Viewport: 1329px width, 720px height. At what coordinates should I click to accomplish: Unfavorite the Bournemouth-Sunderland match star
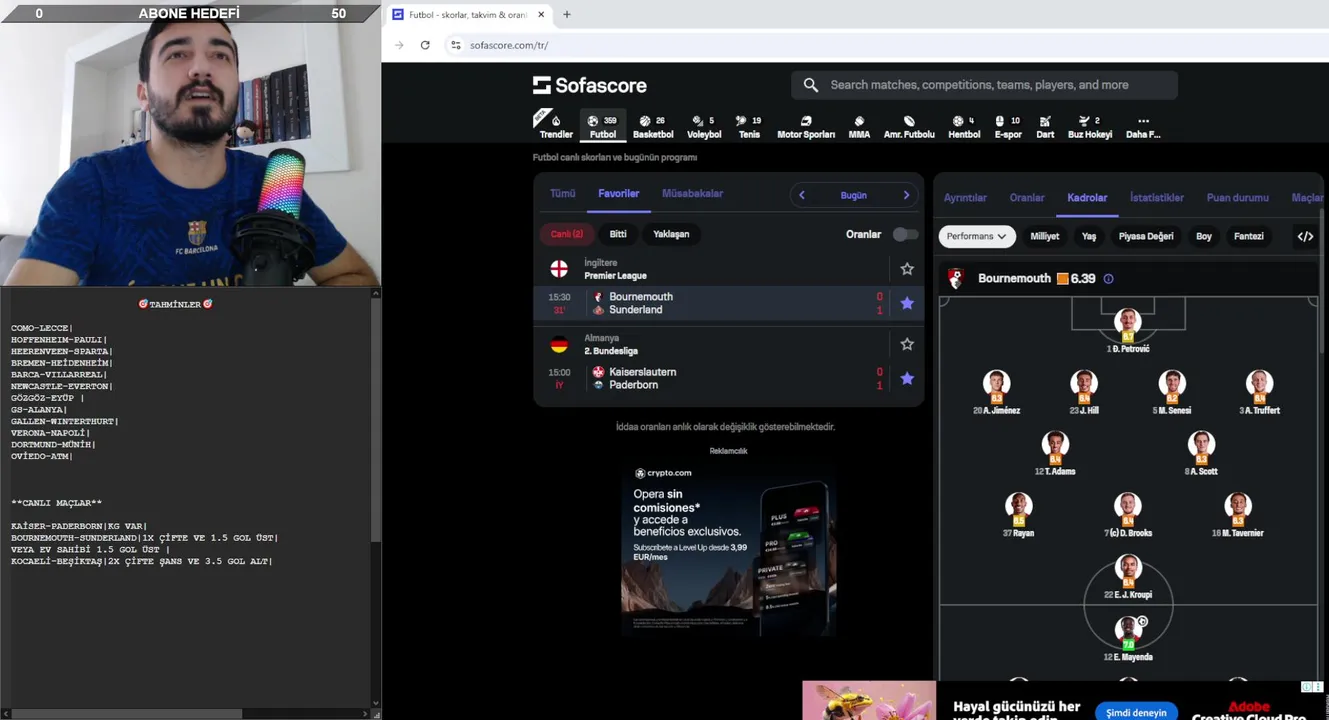(907, 303)
